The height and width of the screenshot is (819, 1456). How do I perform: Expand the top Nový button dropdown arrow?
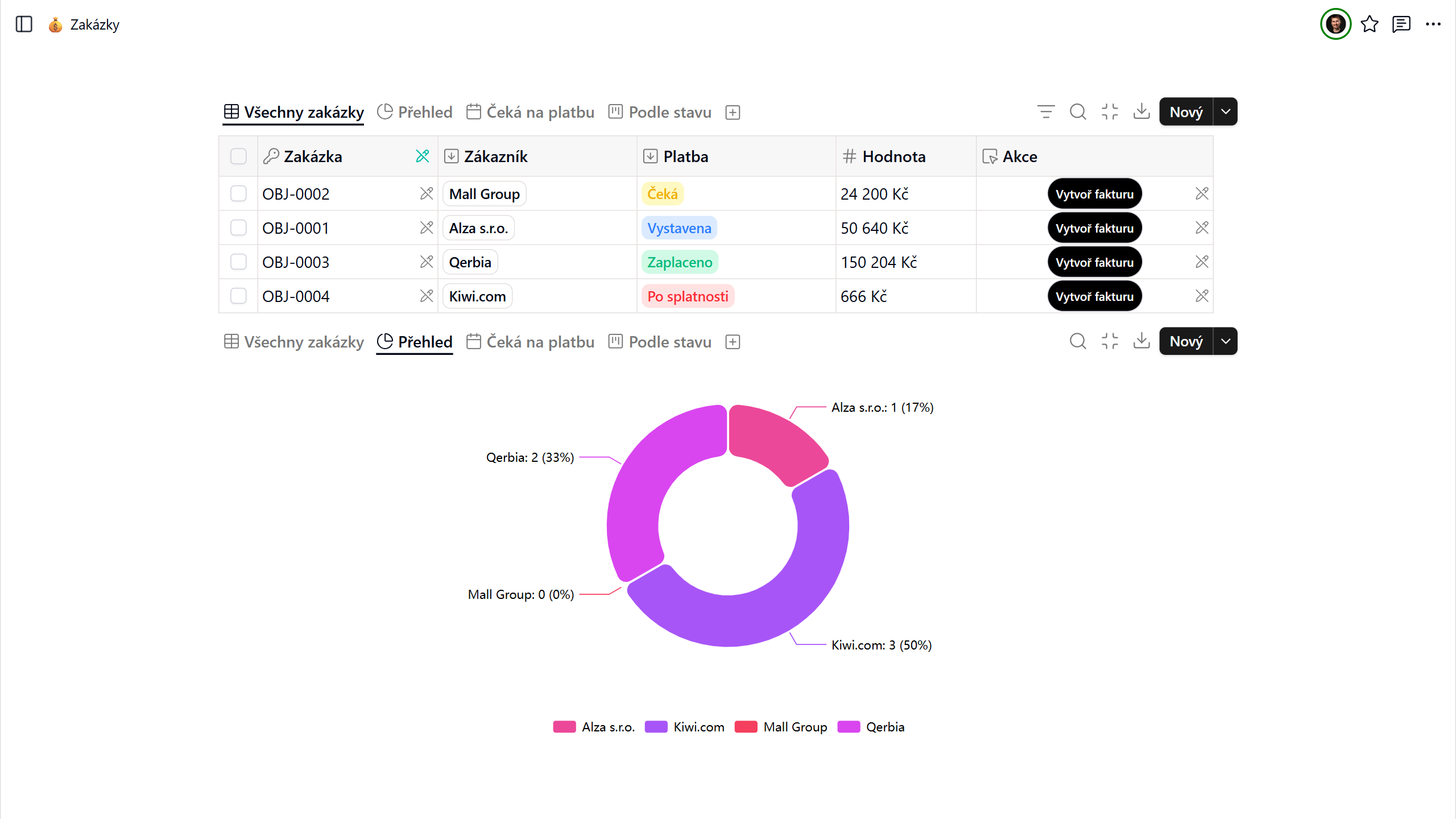coord(1226,111)
